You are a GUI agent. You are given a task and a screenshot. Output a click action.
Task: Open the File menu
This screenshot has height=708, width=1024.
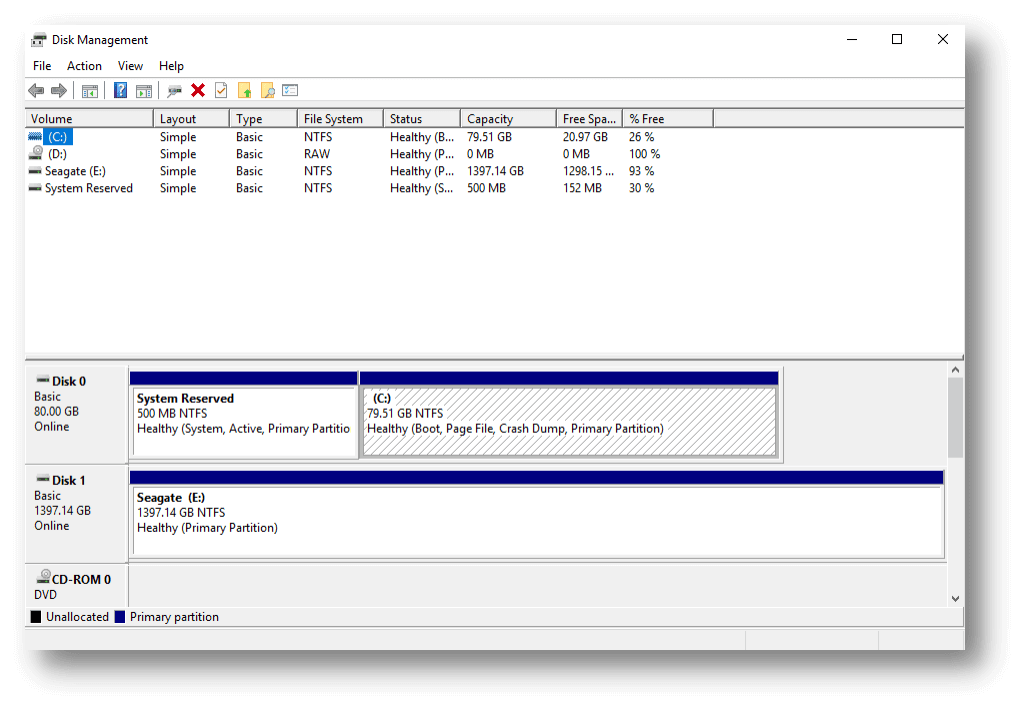[x=41, y=65]
